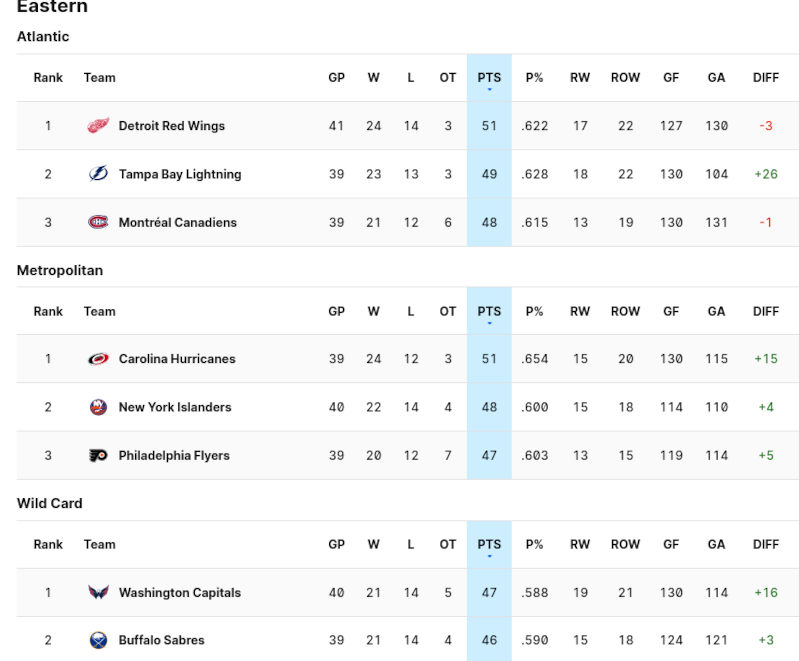Sort Atlantic table by PTS column
Screen dimensions: 799x661
[489, 78]
